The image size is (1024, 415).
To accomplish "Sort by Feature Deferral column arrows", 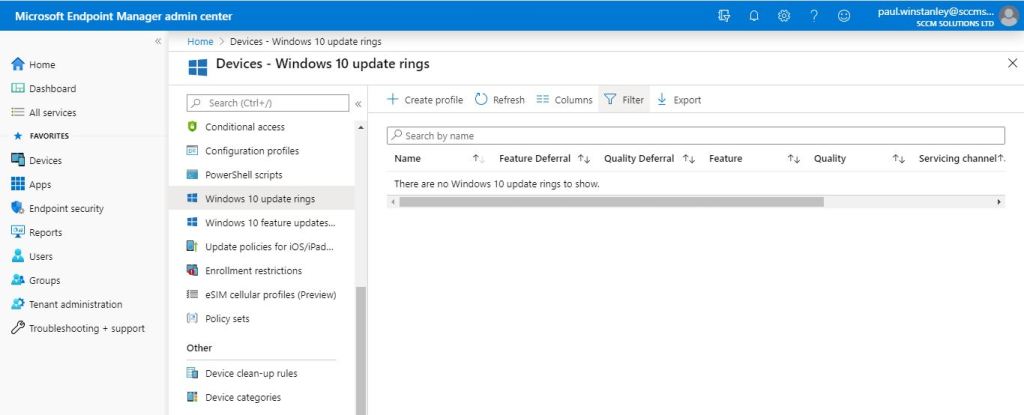I will pyautogui.click(x=584, y=159).
